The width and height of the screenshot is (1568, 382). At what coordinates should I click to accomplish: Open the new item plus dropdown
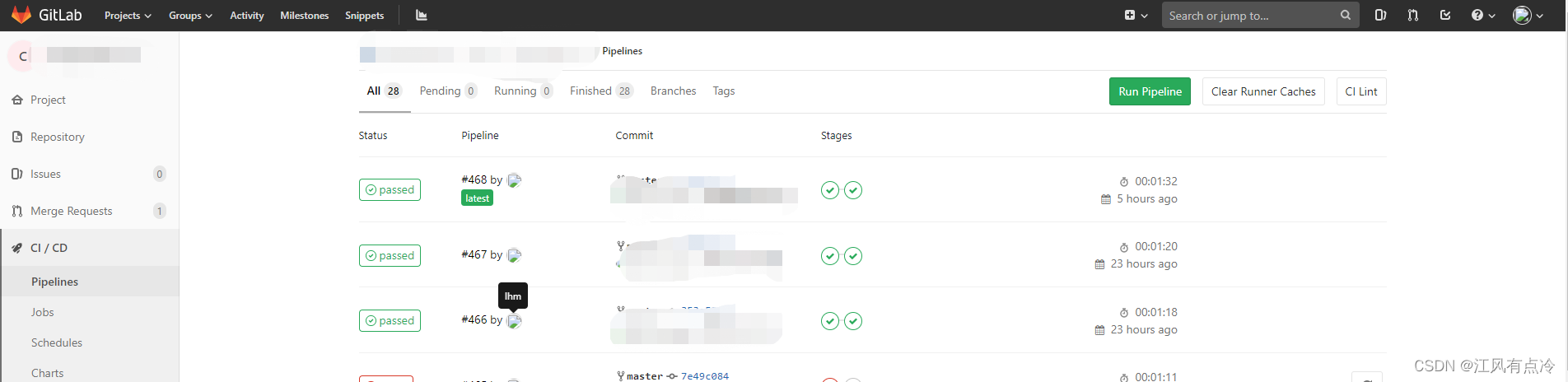(x=1136, y=15)
